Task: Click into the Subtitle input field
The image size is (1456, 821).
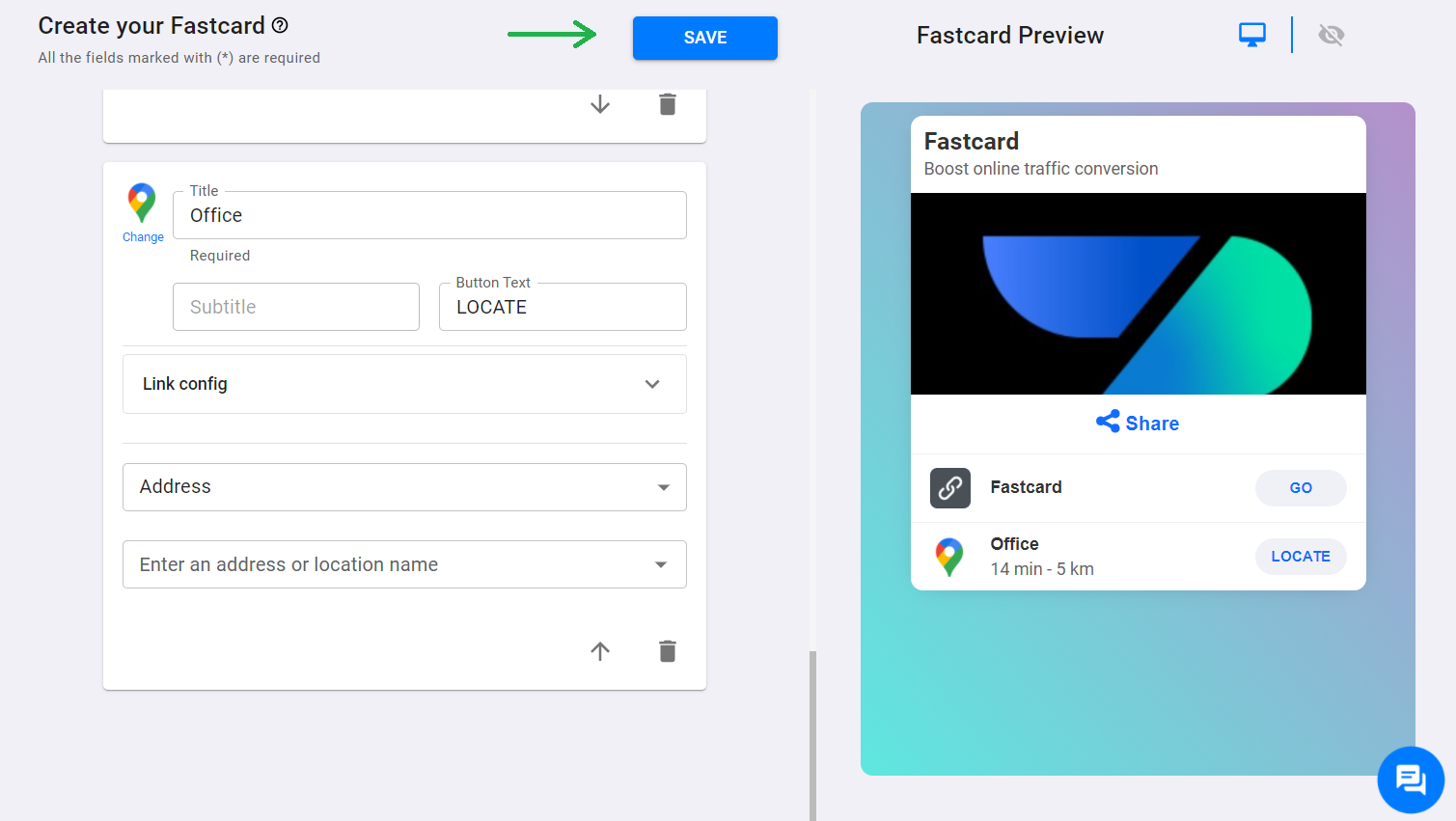Action: [296, 307]
